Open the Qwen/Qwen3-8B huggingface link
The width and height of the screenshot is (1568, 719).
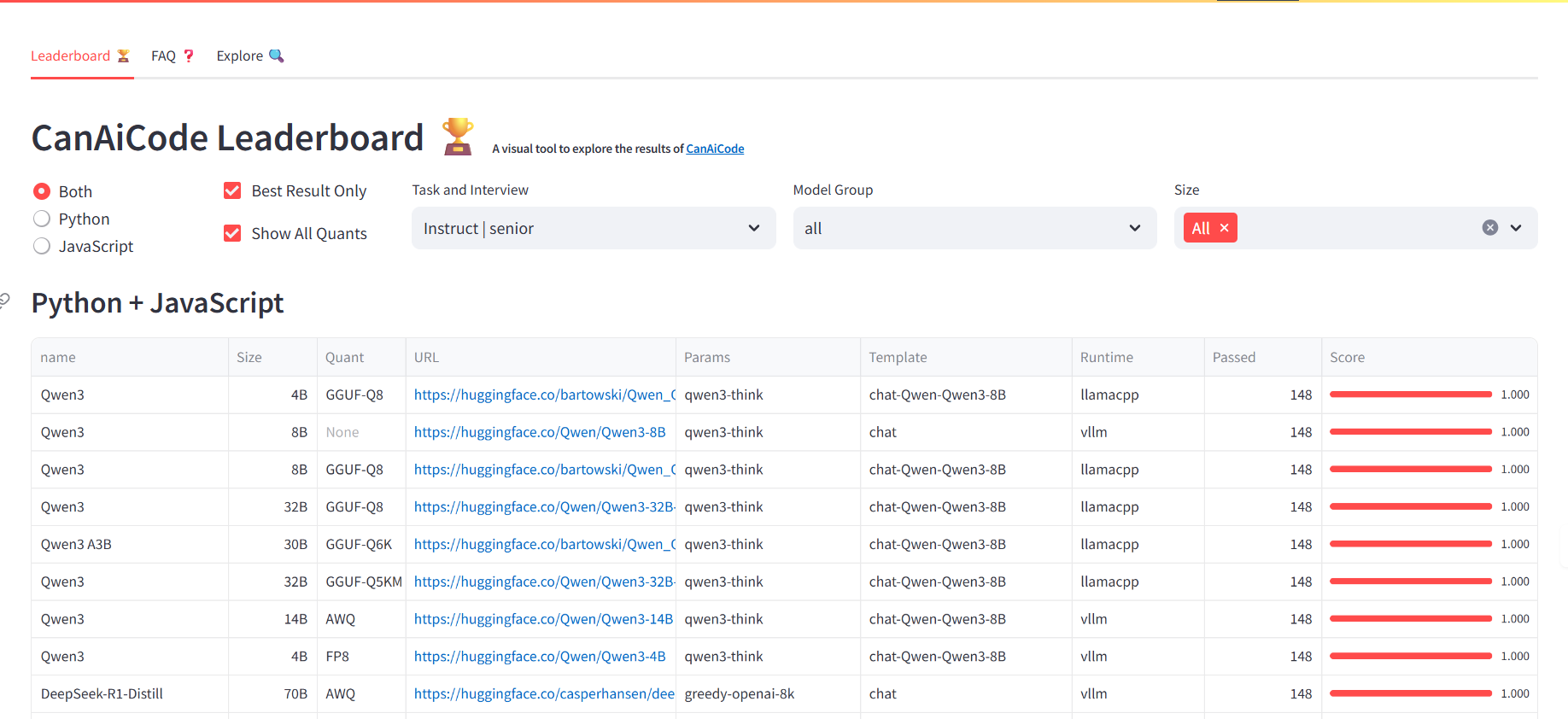point(540,432)
